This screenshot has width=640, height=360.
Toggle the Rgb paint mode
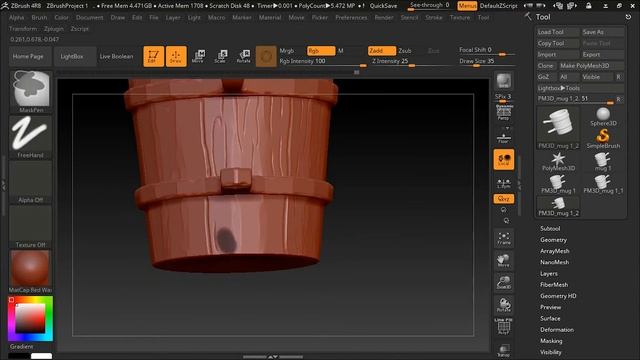coord(321,51)
